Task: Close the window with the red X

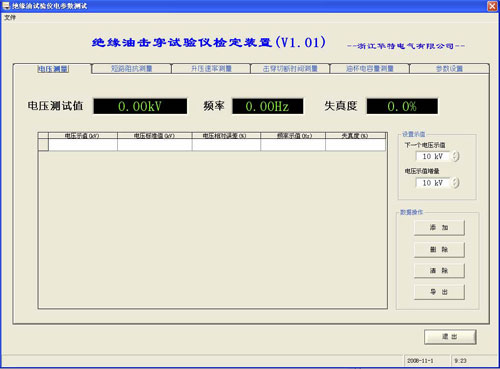Action: click(492, 6)
